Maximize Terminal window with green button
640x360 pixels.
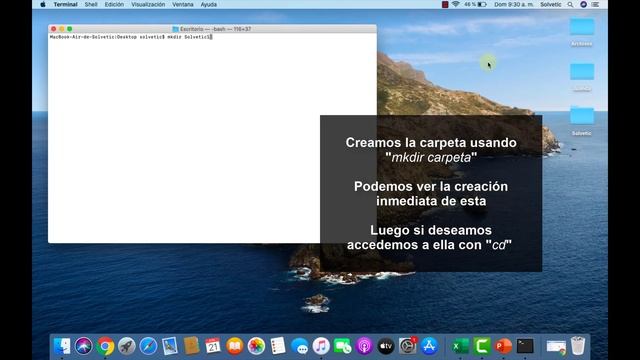(70, 29)
